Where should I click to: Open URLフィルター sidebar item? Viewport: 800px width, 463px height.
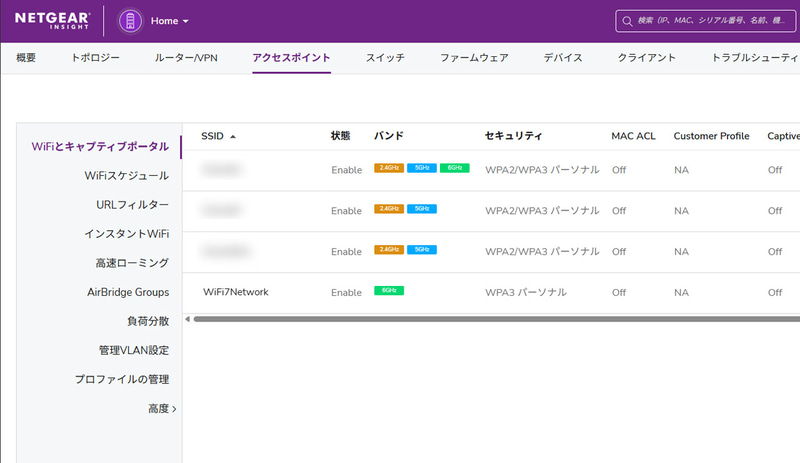[133, 205]
